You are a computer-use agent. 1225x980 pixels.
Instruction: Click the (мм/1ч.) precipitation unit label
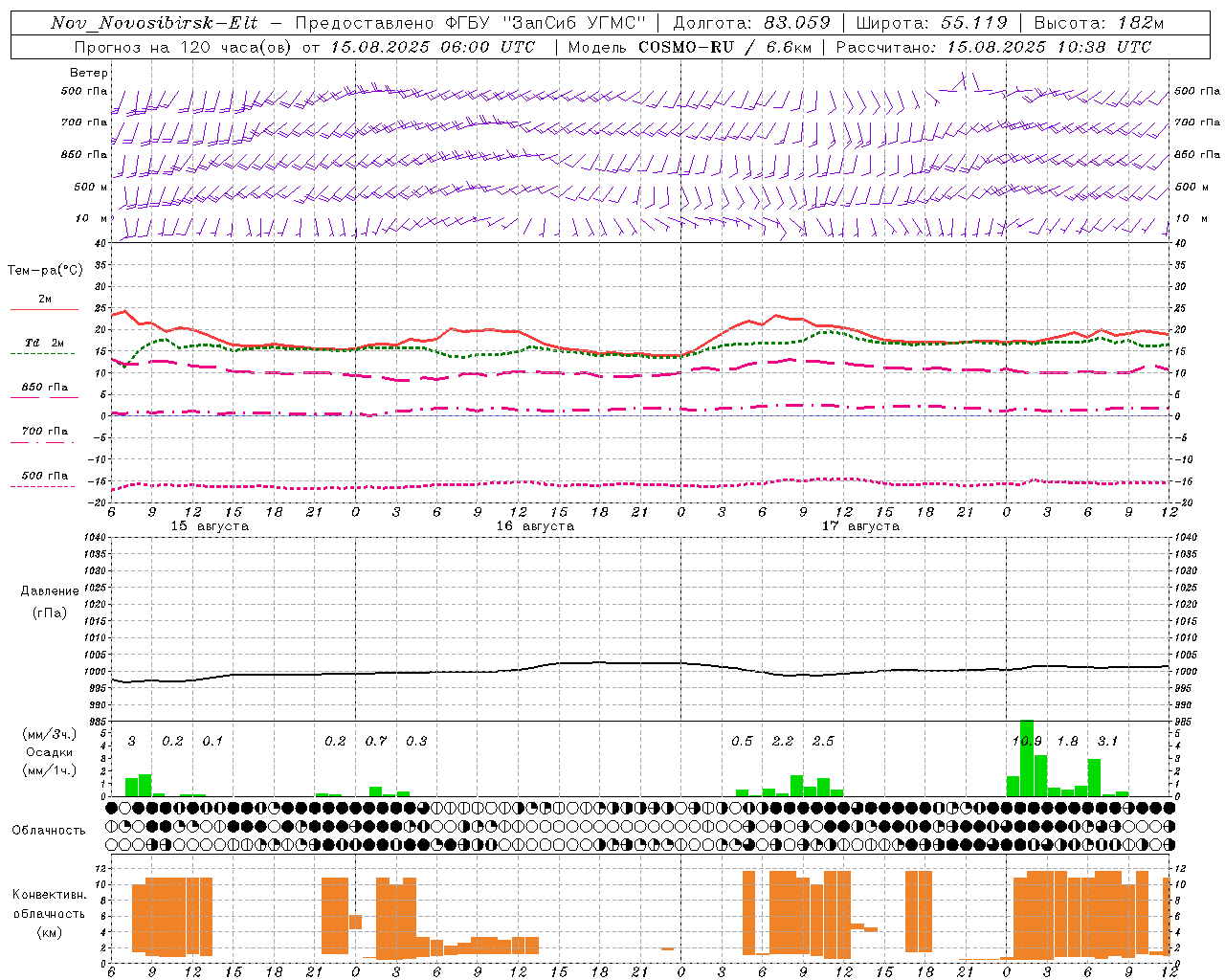coord(50,770)
